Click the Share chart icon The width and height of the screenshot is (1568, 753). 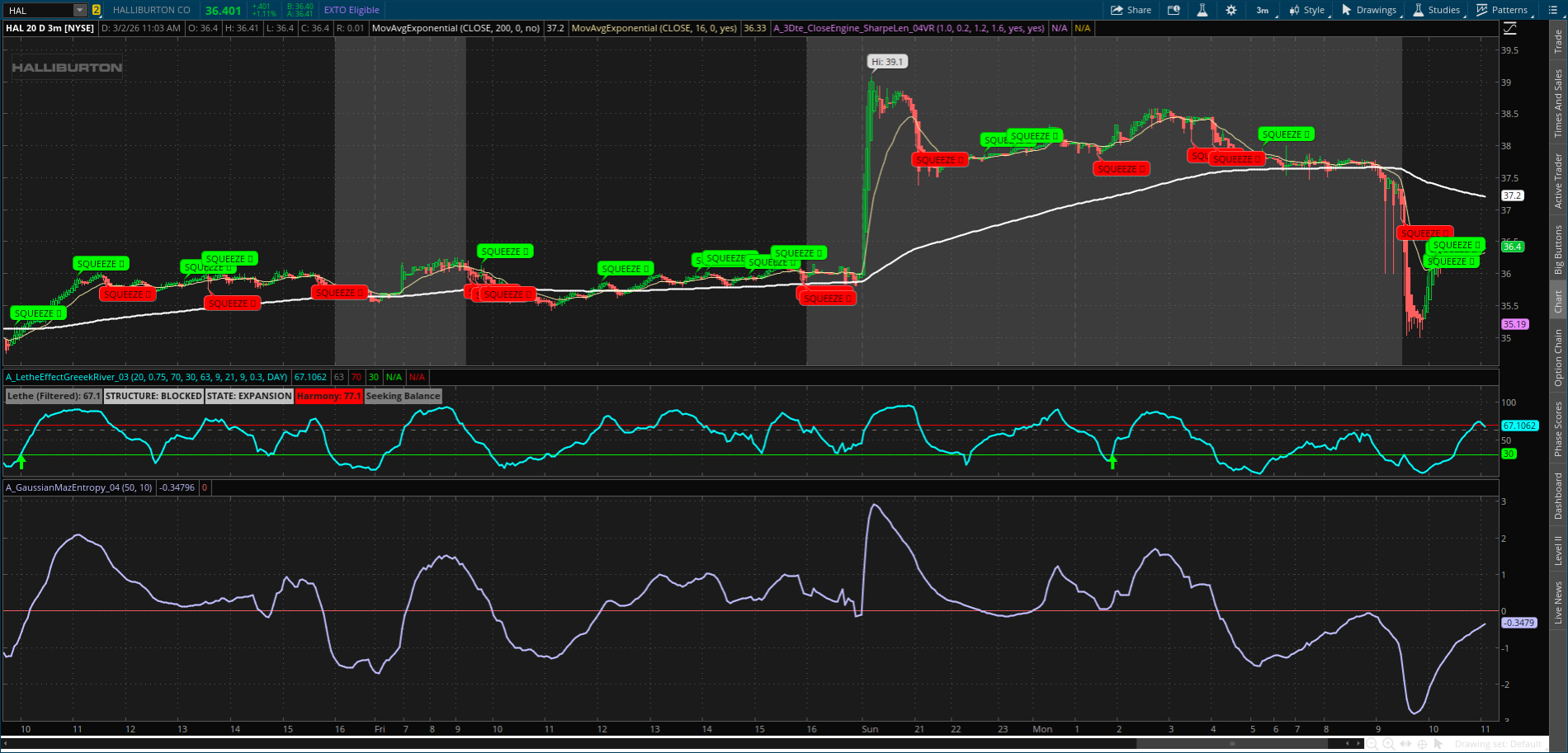[x=1131, y=10]
